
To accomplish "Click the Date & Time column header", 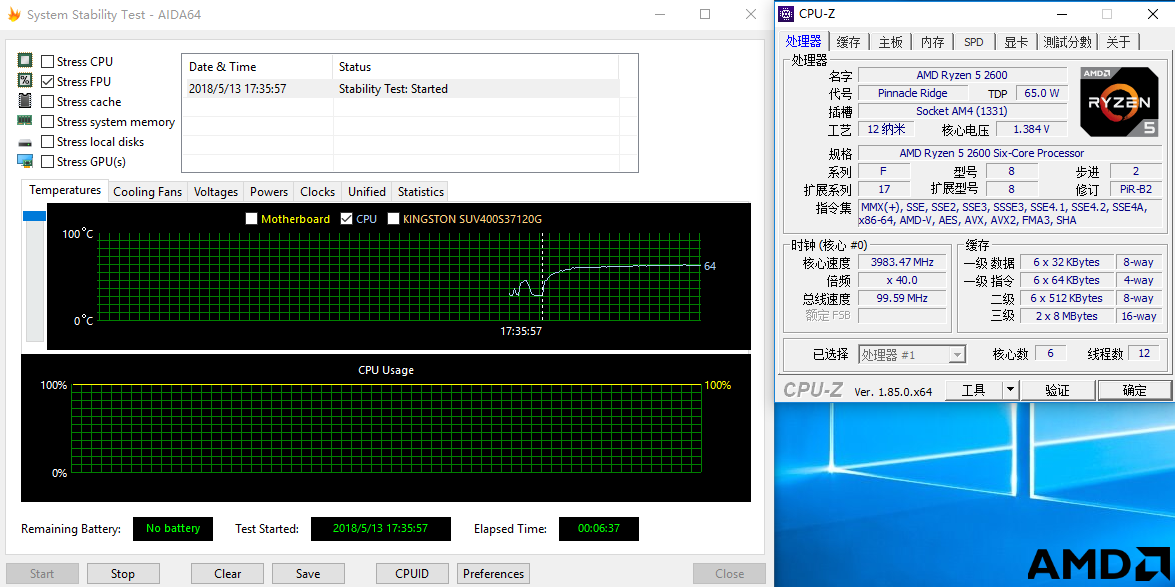I will [257, 67].
